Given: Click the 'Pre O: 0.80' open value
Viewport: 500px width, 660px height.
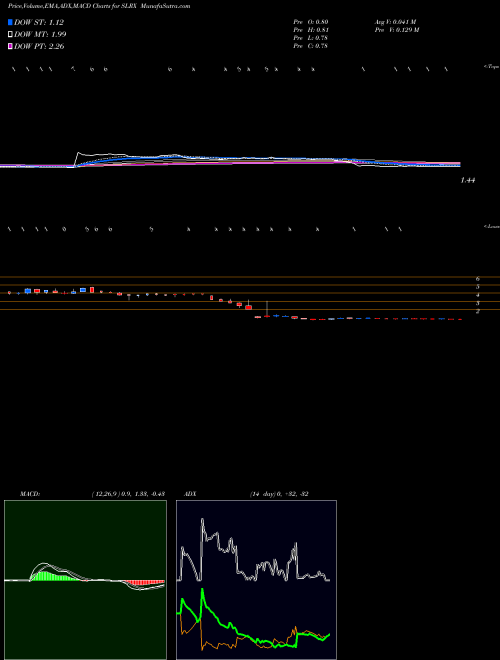Looking at the screenshot, I should point(311,21).
